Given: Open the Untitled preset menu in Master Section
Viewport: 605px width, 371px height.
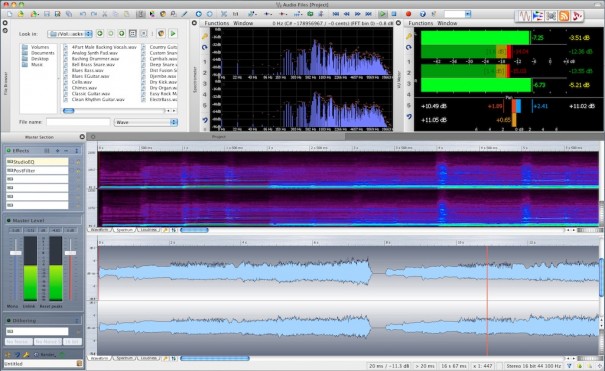Looking at the screenshot, I should tap(79, 363).
